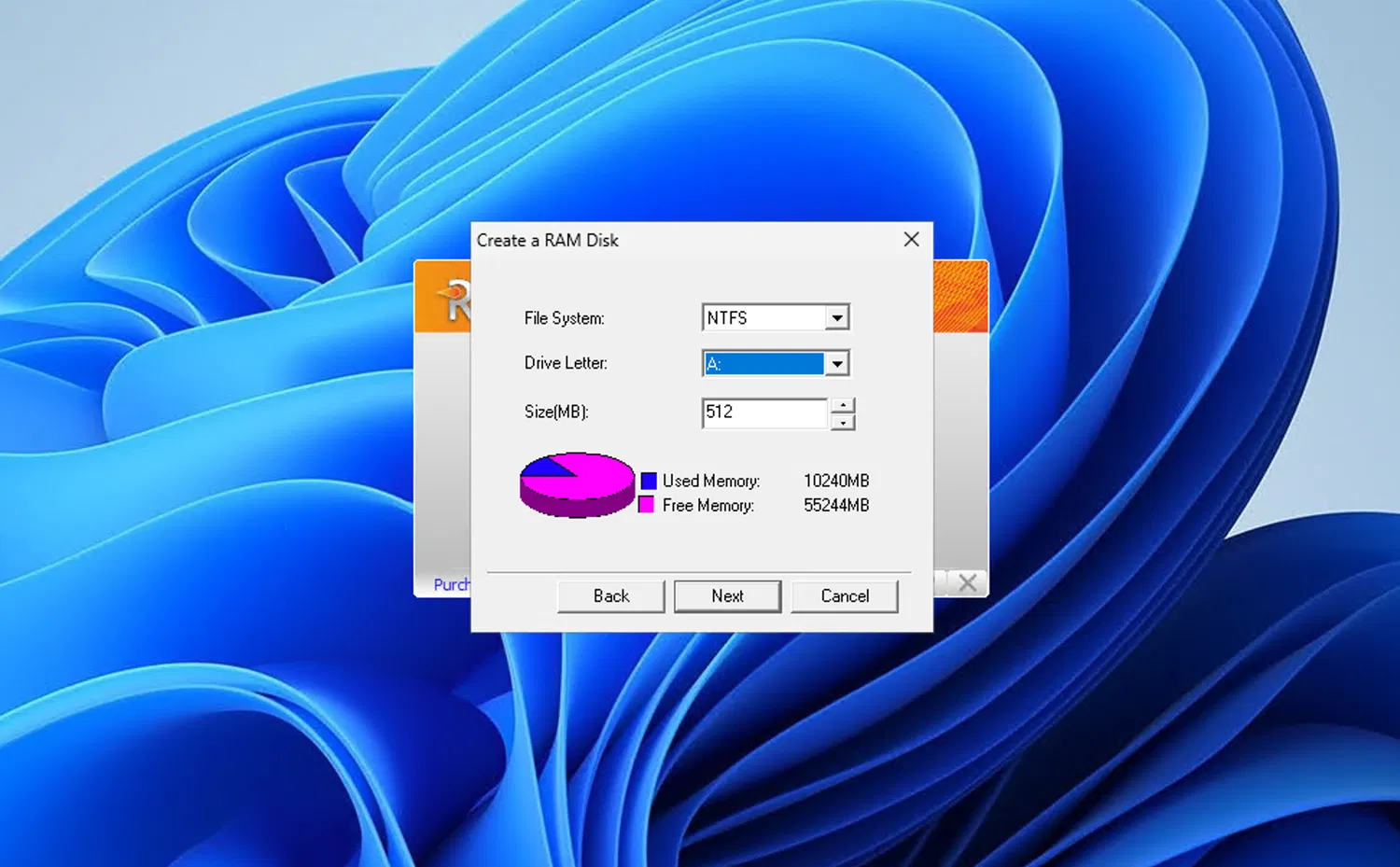This screenshot has width=1400, height=867.
Task: Click the Drive Letter label
Action: (566, 363)
